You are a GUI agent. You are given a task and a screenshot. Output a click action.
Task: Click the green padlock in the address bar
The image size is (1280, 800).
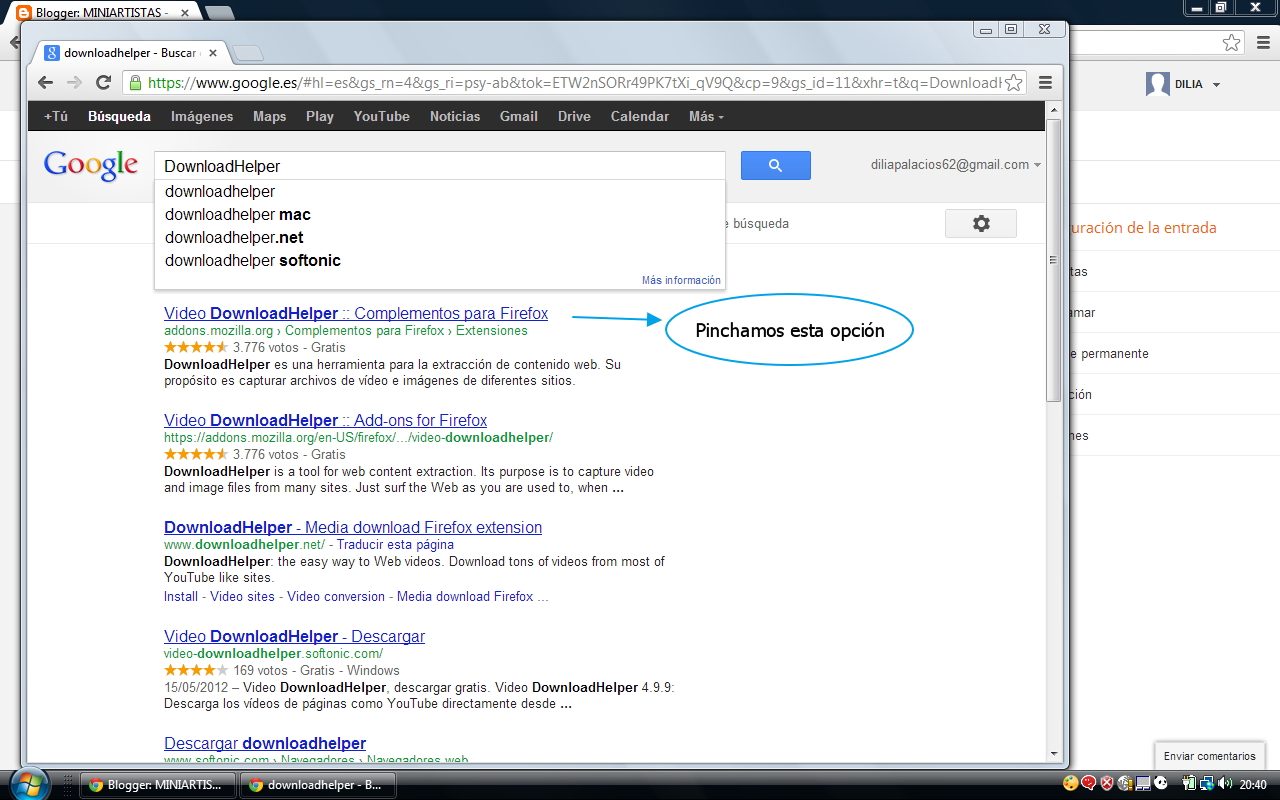[135, 82]
